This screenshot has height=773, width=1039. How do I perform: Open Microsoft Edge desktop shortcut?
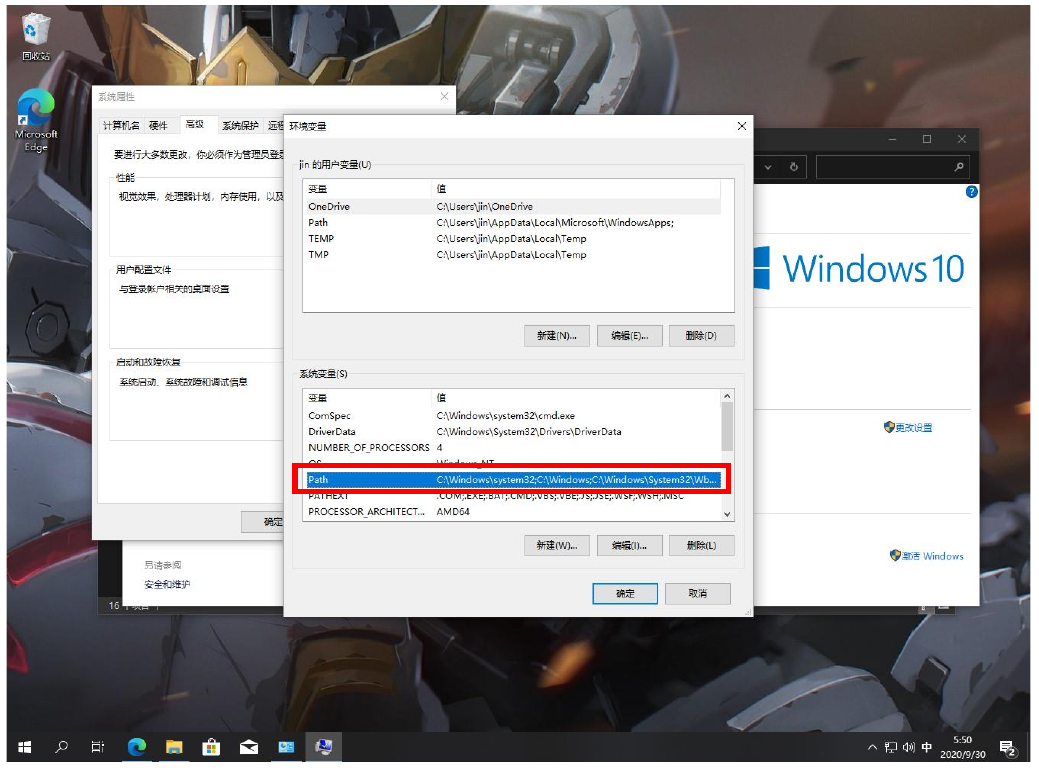tap(36, 118)
